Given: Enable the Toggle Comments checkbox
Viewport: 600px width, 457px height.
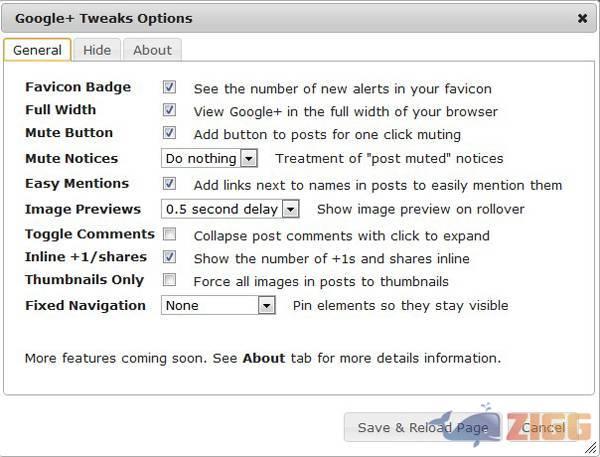Looking at the screenshot, I should 170,235.
